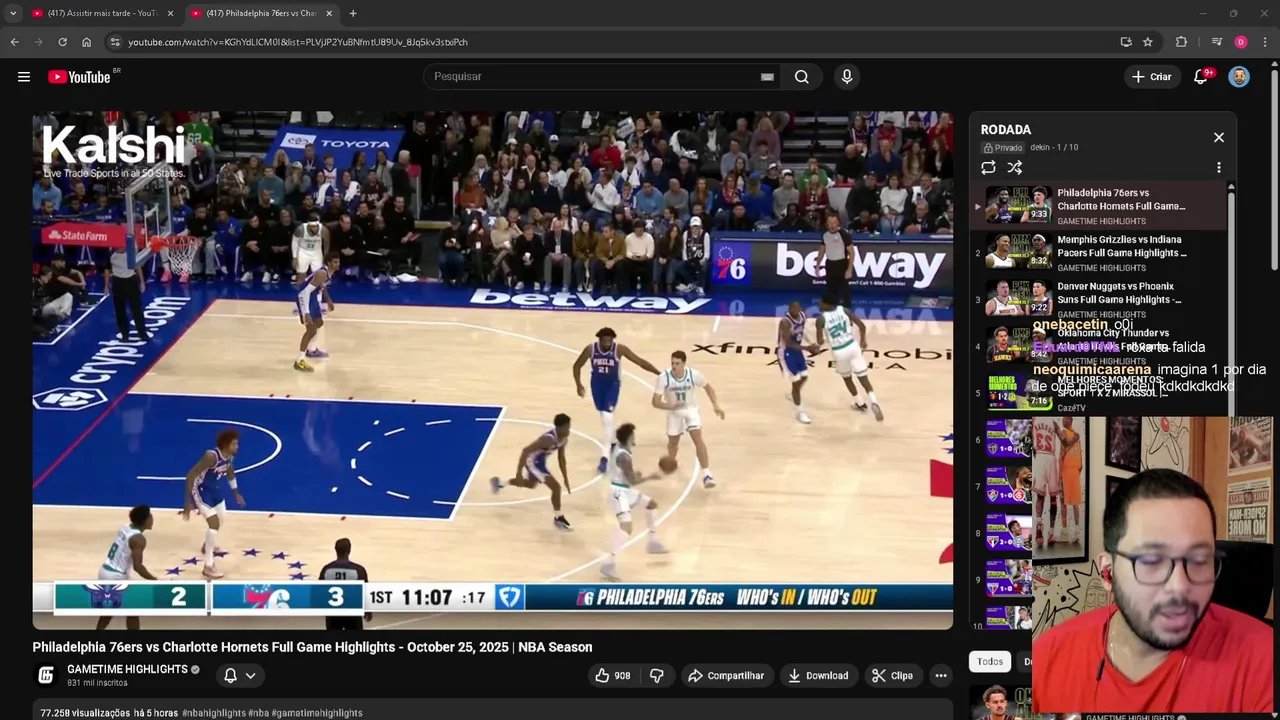Open GAMETIME HIGHLIGHTS channel name link

(x=127, y=669)
